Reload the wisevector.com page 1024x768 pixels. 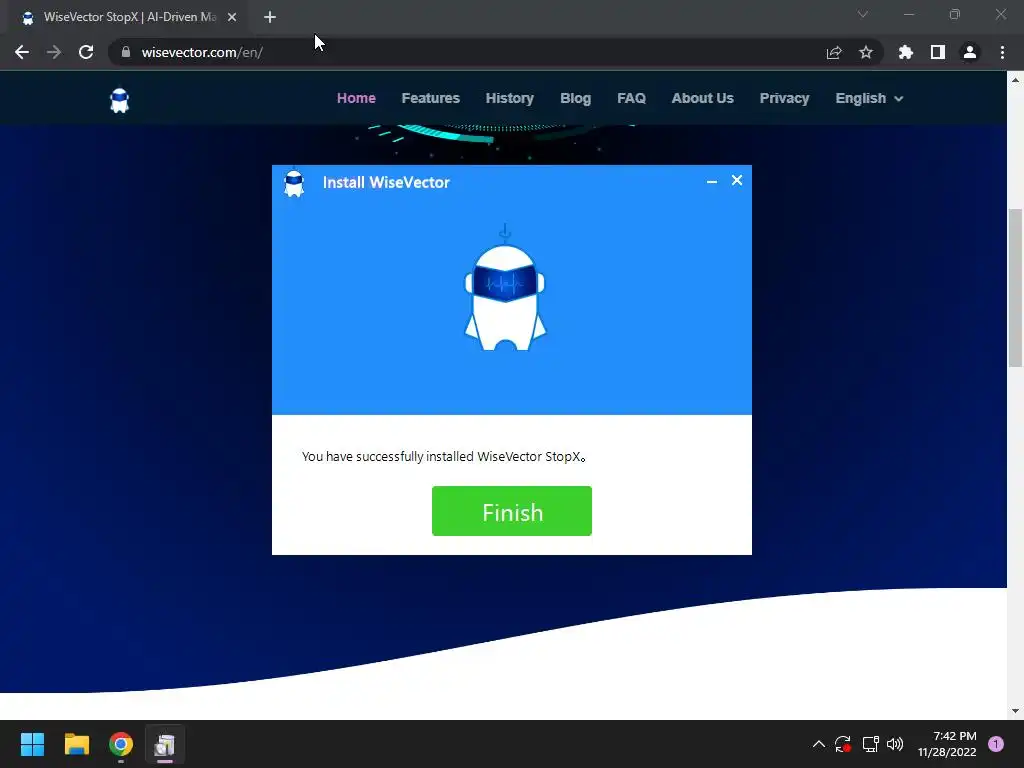(86, 52)
